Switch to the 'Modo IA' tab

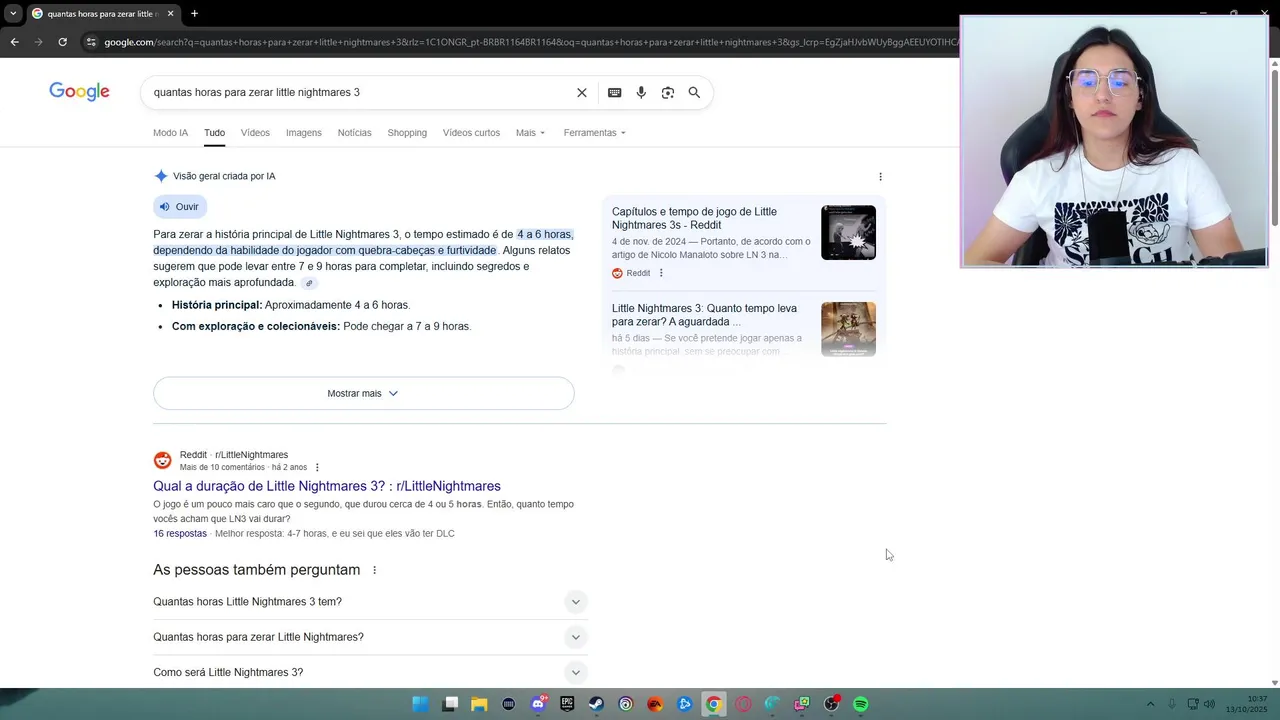170,133
